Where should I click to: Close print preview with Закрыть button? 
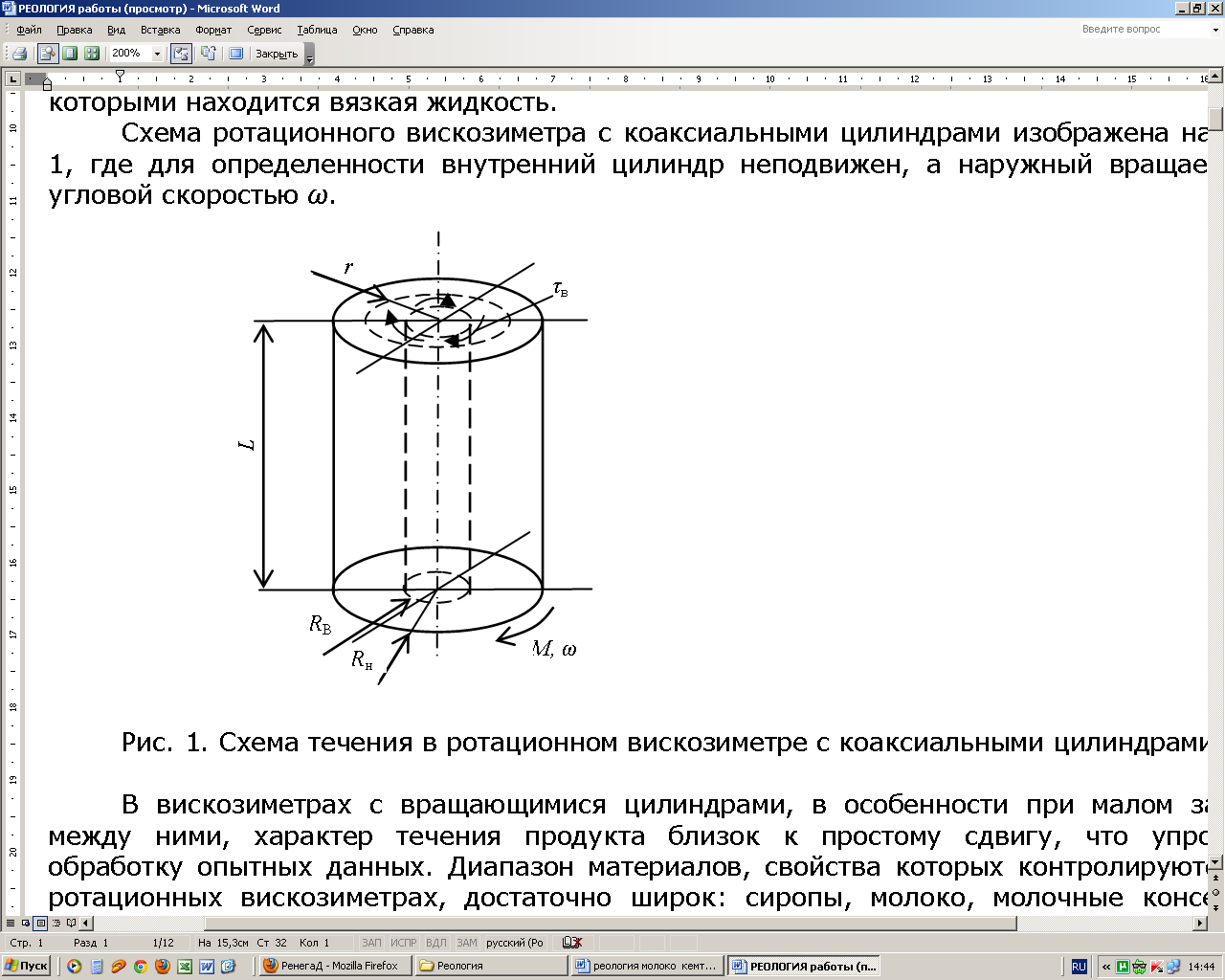[x=277, y=54]
